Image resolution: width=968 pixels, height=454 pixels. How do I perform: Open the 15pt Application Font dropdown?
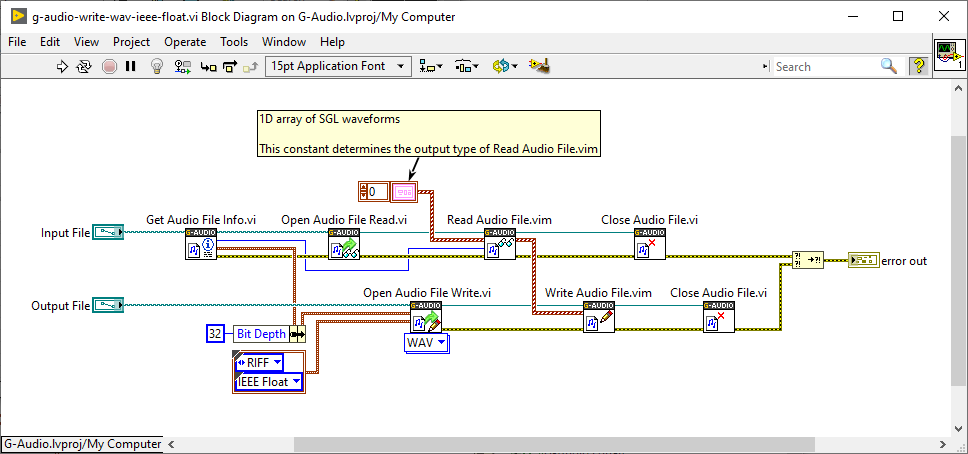click(338, 66)
